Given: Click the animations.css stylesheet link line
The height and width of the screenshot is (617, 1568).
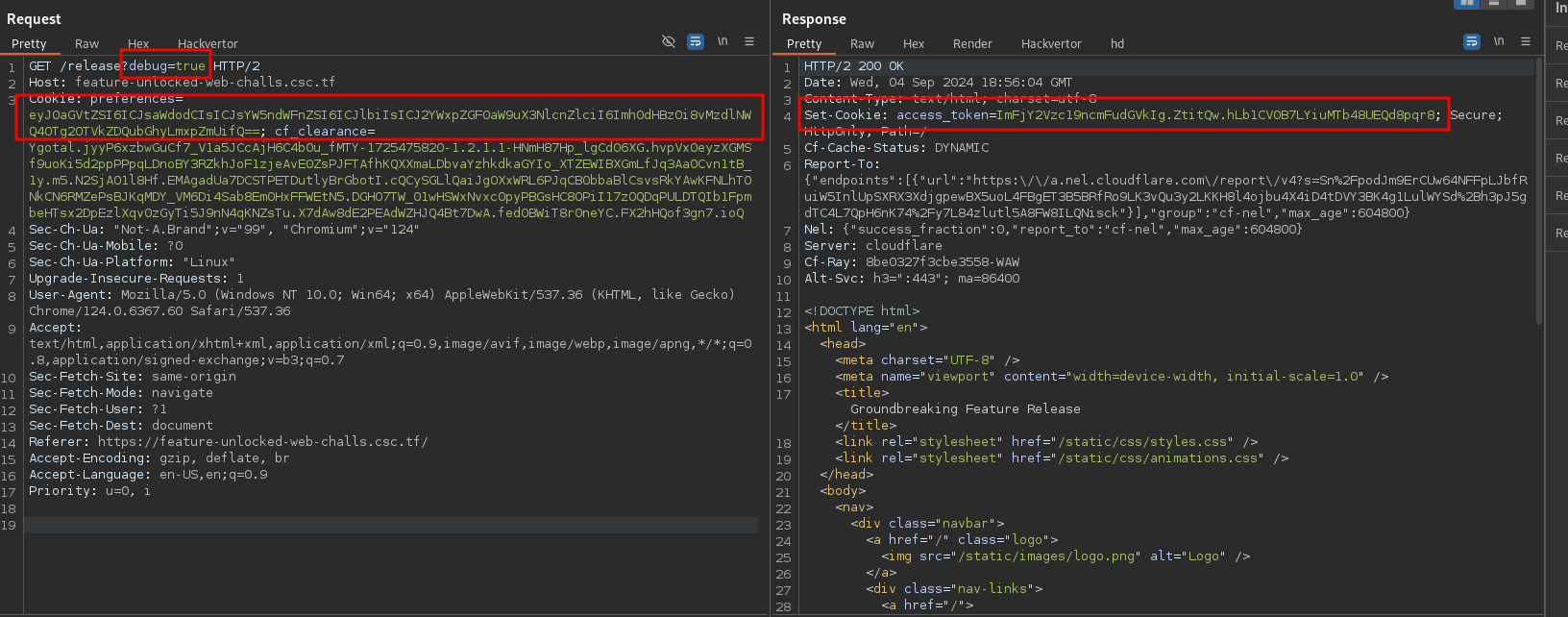Looking at the screenshot, I should click(1062, 458).
